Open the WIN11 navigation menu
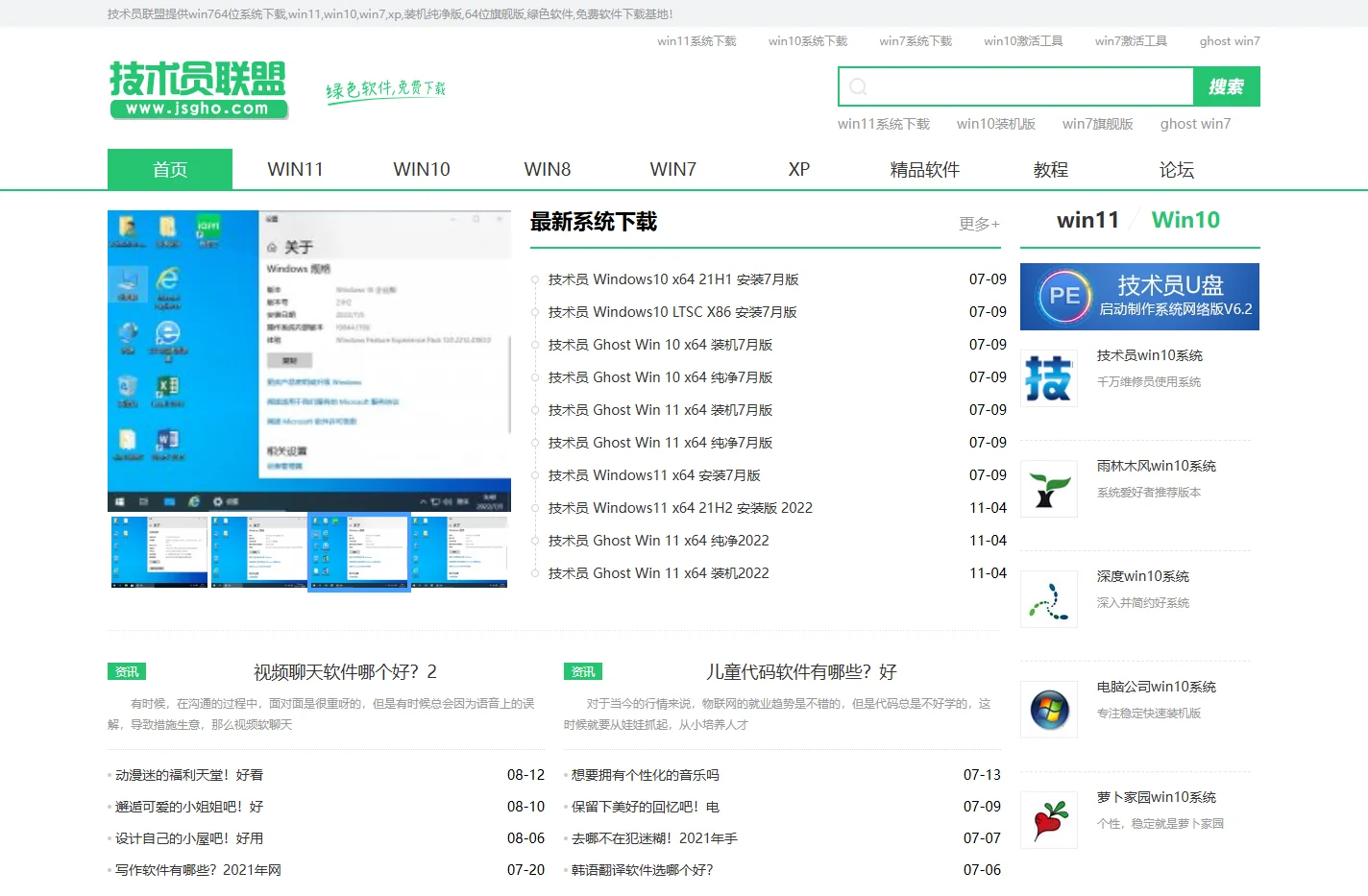This screenshot has height=896, width=1368. 296,169
